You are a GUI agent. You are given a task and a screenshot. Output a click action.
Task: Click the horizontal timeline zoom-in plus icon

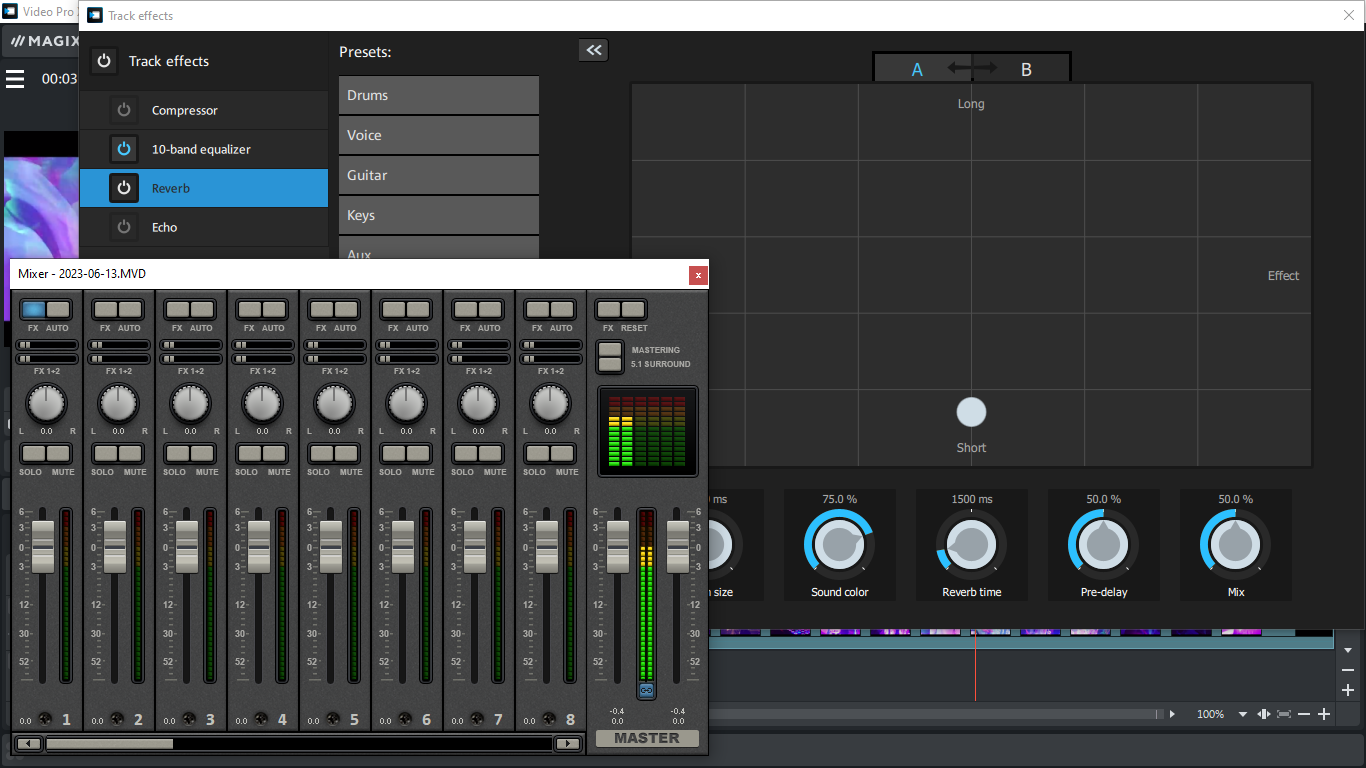(1324, 714)
